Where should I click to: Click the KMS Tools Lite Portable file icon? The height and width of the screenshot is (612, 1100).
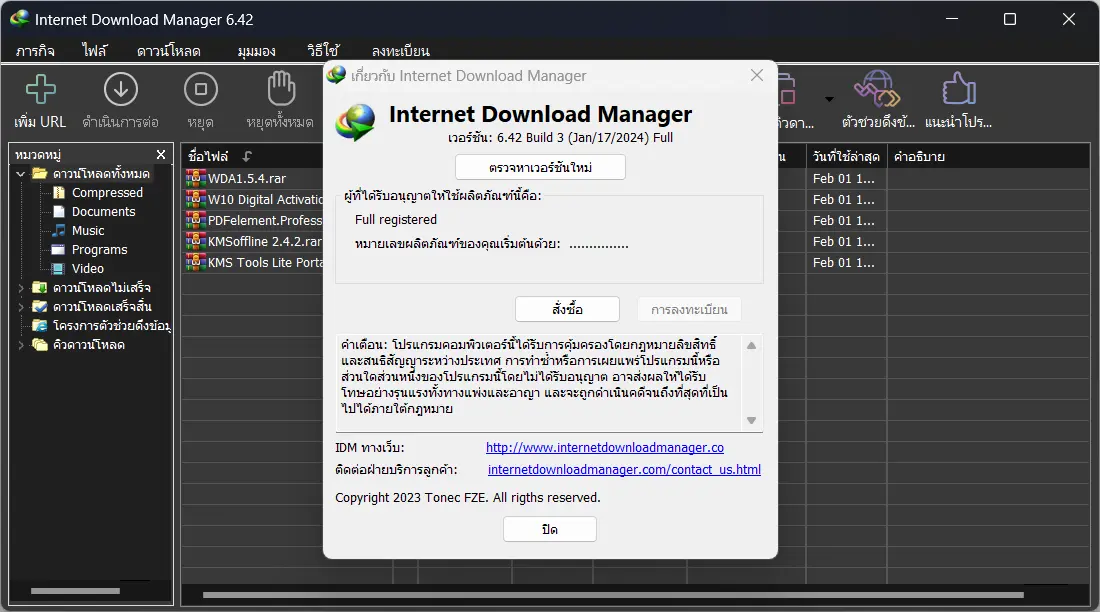coord(196,262)
